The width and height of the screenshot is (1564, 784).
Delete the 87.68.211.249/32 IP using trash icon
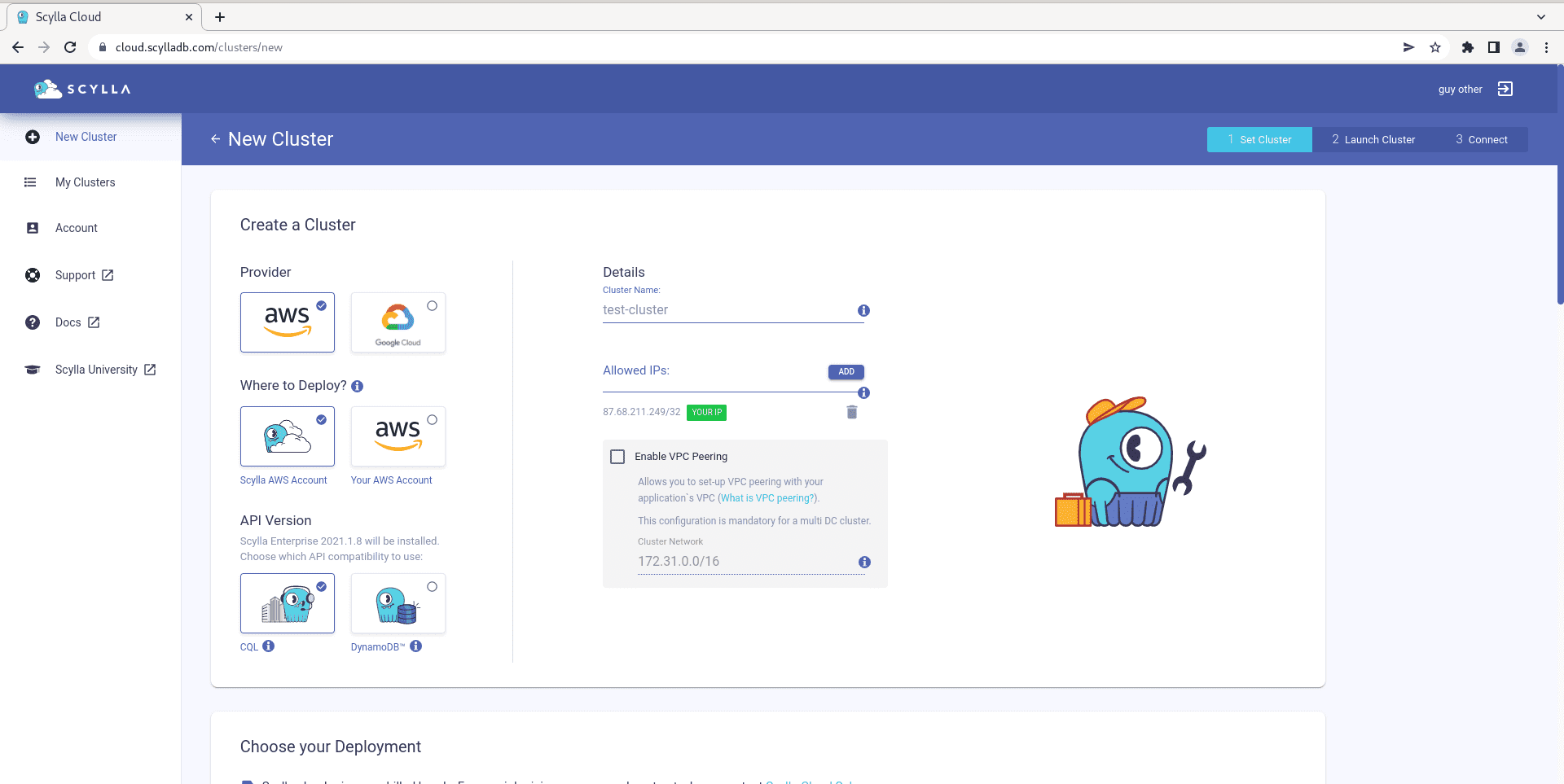[852, 412]
